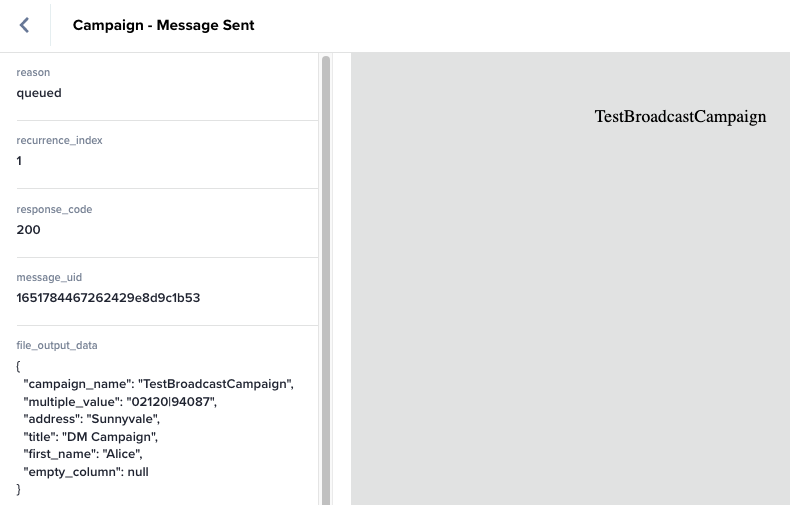
Task: Click TestBroadcastCampaign text in the preview
Action: click(x=680, y=117)
